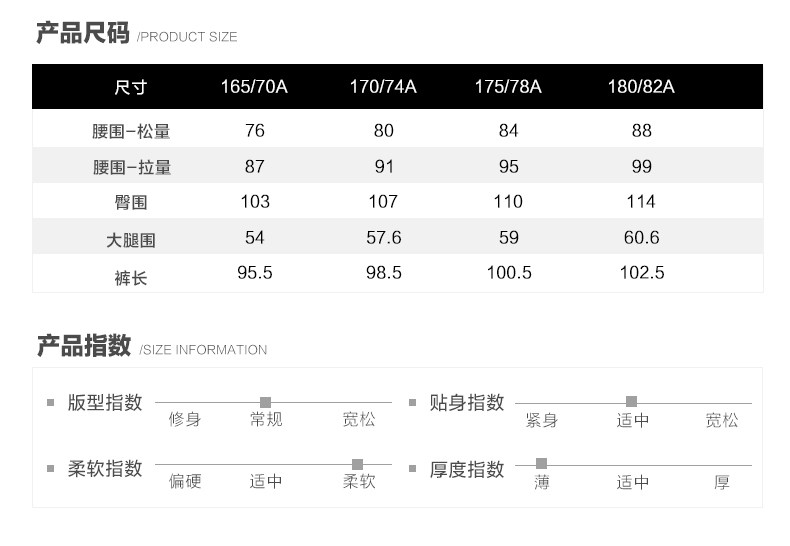Choose the 偏硬 softness label
790x546 pixels.
[185, 482]
